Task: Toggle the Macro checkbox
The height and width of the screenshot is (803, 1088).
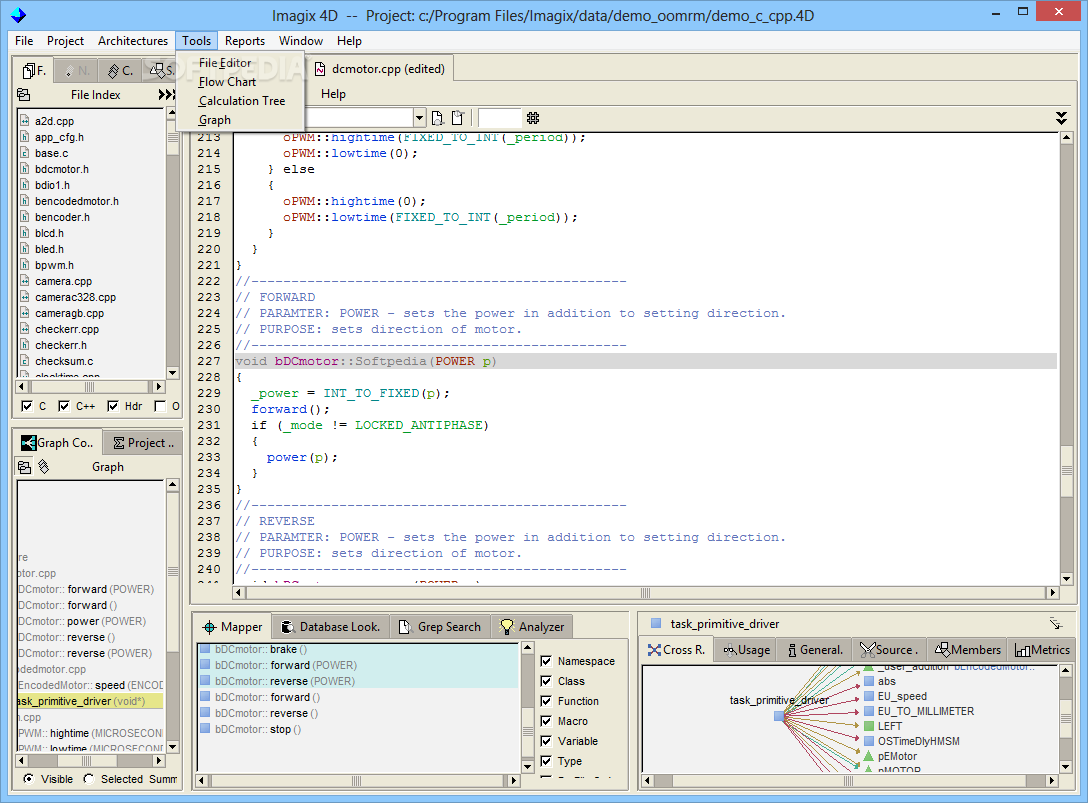Action: click(546, 721)
